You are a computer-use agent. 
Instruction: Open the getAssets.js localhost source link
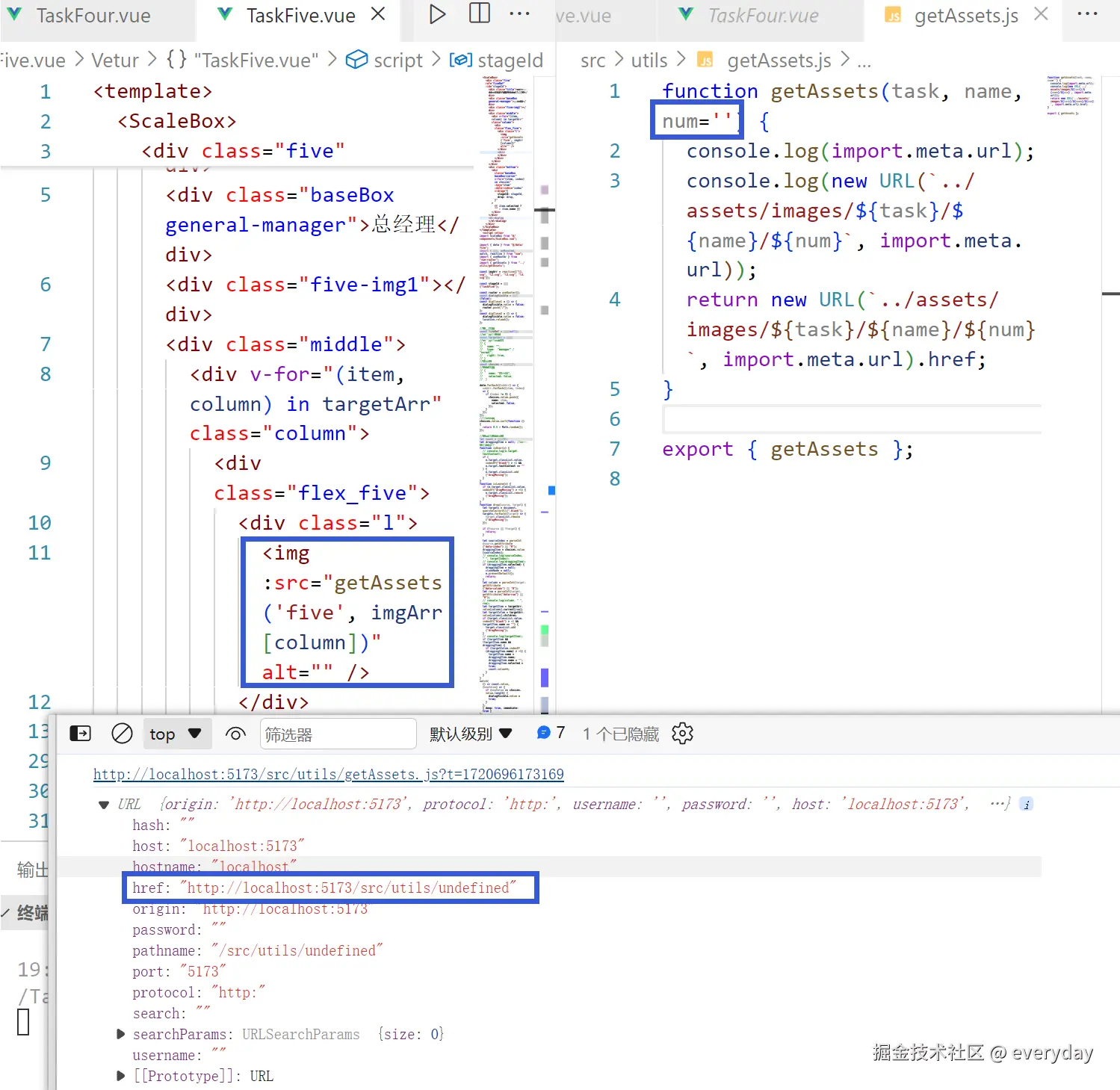328,774
